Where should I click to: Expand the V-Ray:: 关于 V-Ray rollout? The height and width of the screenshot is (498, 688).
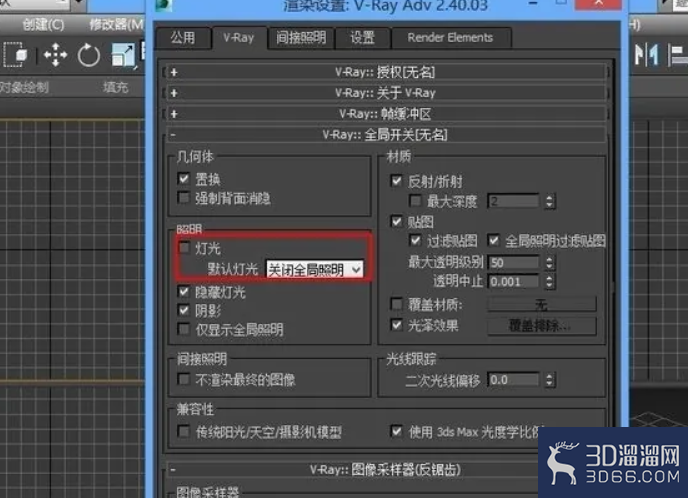click(x=385, y=93)
